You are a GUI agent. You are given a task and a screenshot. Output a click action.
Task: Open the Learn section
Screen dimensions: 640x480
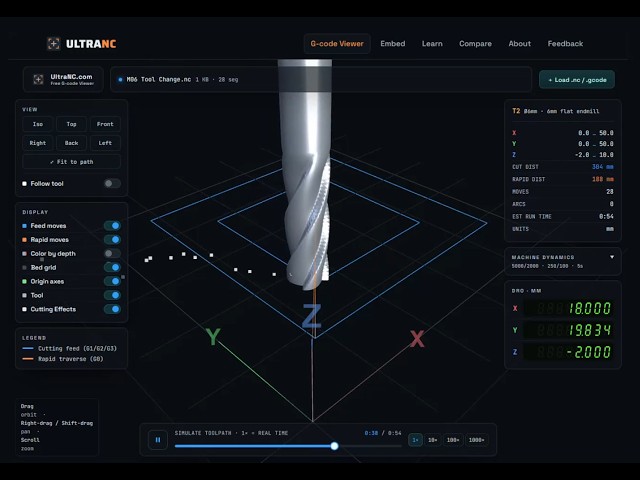432,44
